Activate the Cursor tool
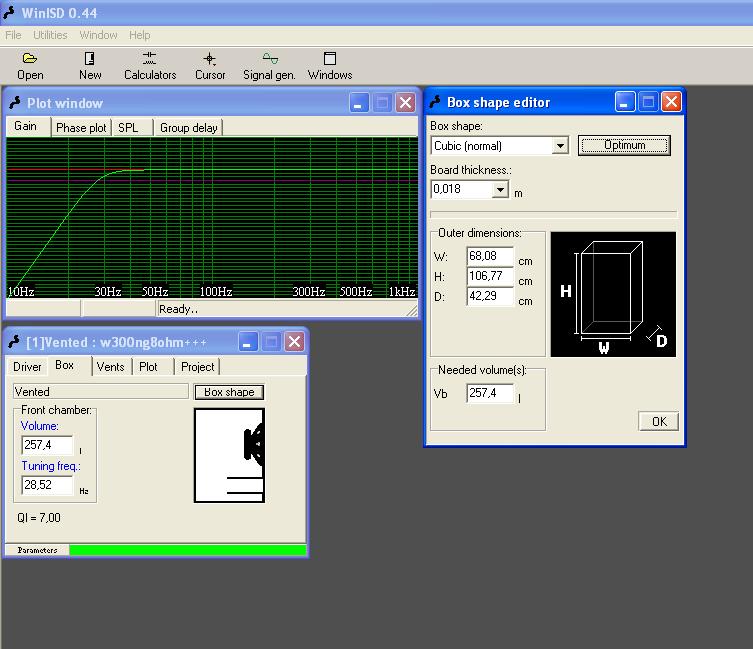This screenshot has height=649, width=753. pos(210,66)
